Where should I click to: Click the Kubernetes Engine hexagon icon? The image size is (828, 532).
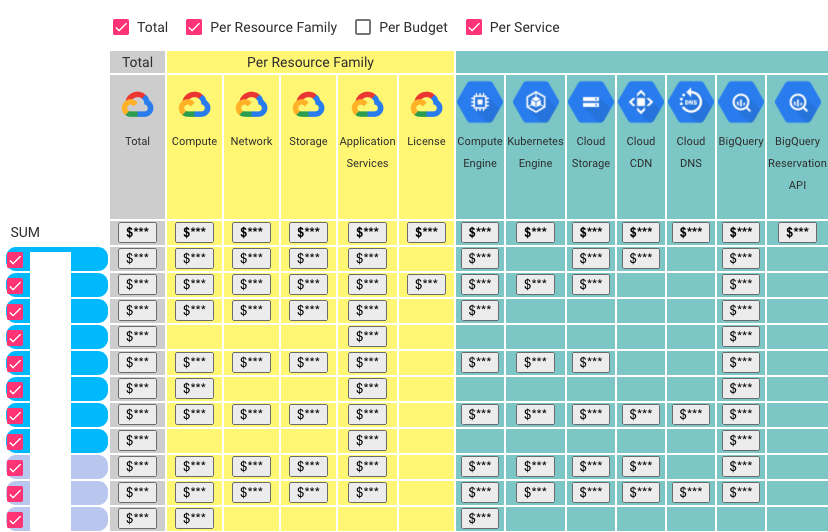[x=535, y=102]
